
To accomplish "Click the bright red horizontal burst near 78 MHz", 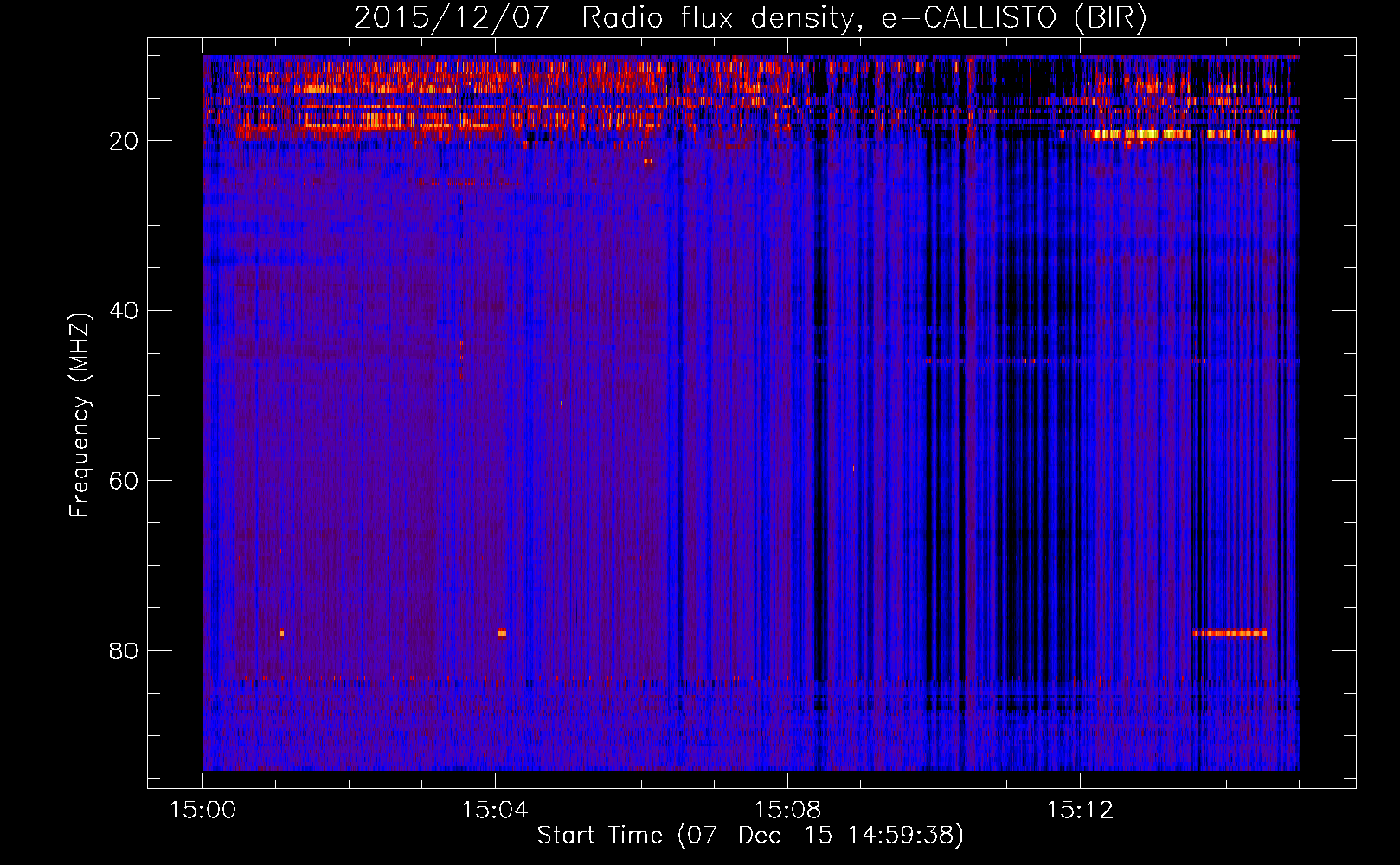I will (1230, 633).
